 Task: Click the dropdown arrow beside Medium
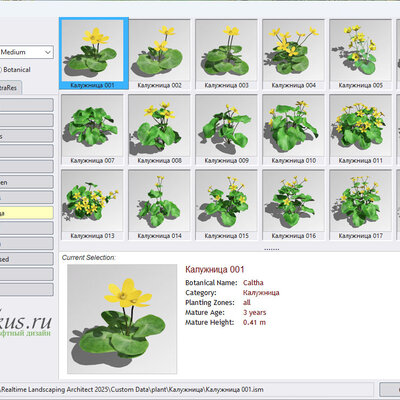coord(48,52)
